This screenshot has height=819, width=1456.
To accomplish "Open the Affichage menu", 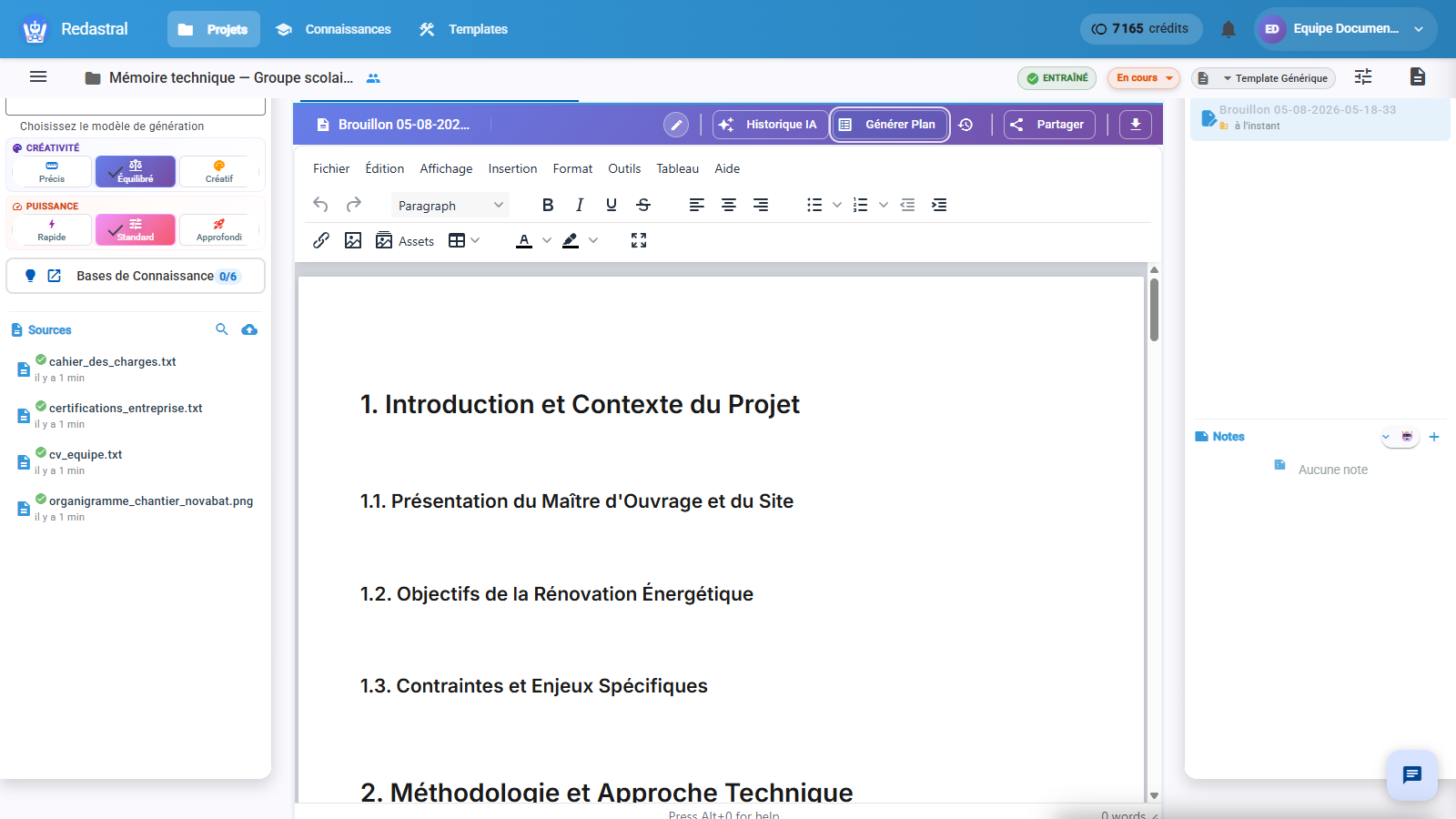I will [x=446, y=168].
